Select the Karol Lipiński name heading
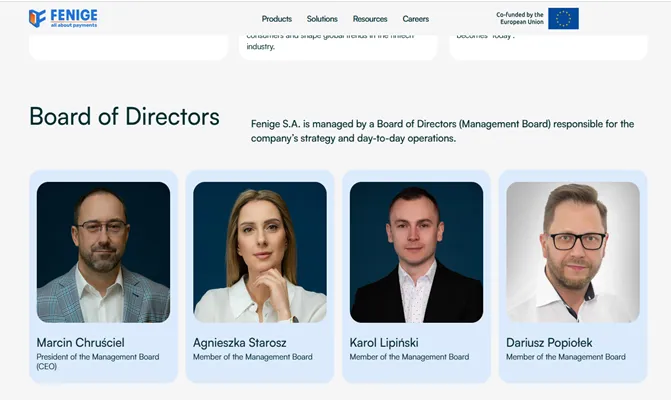The image size is (671, 400). pyautogui.click(x=384, y=343)
